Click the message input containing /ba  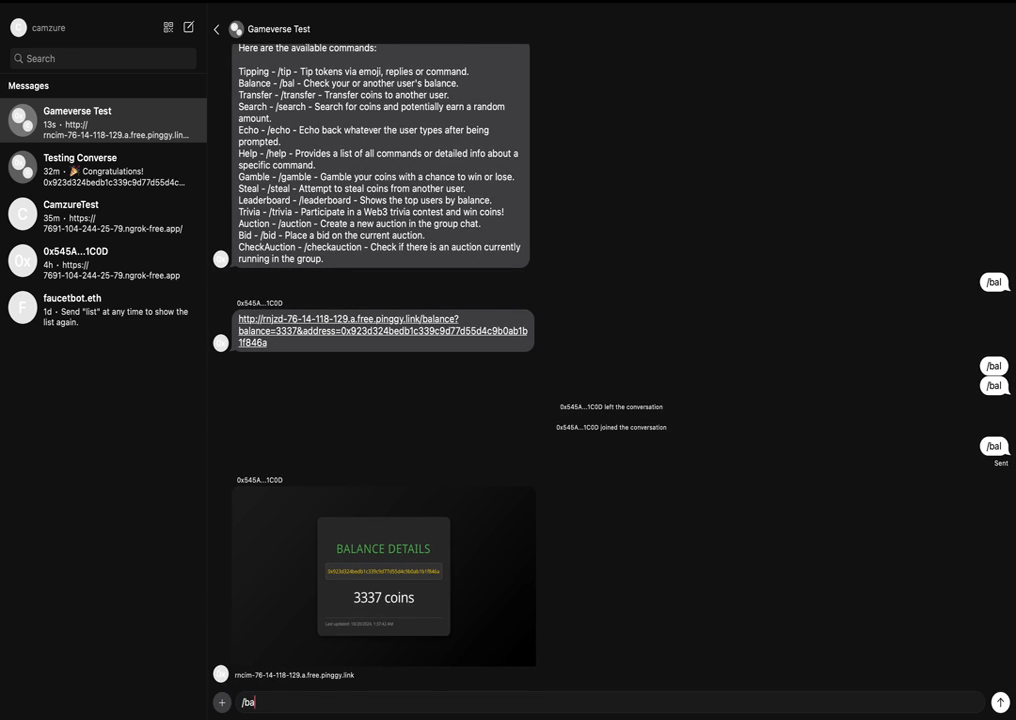click(609, 703)
